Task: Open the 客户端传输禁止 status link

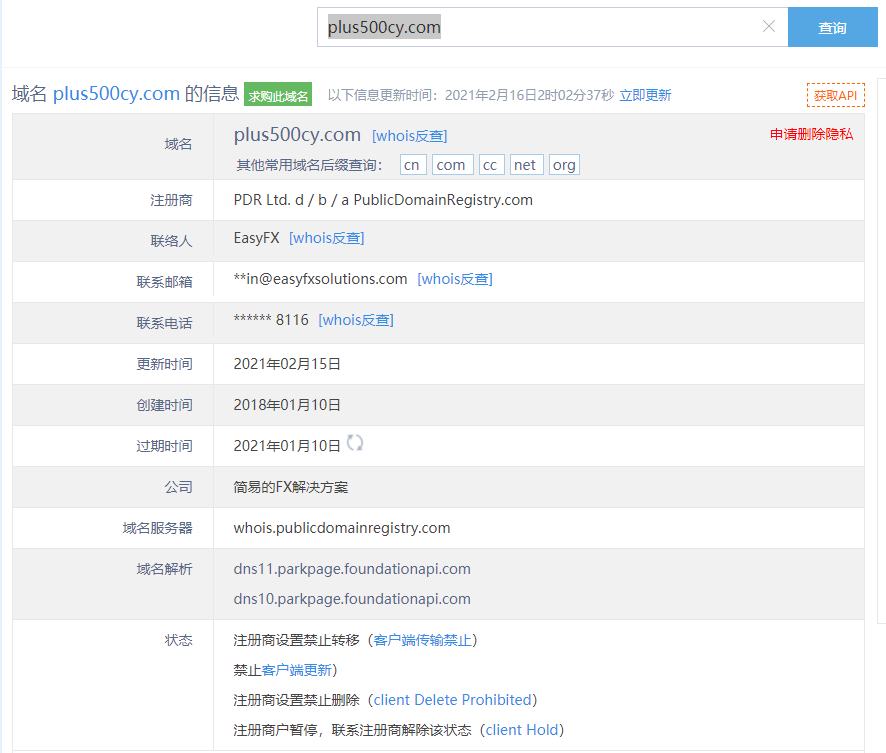Action: click(424, 640)
